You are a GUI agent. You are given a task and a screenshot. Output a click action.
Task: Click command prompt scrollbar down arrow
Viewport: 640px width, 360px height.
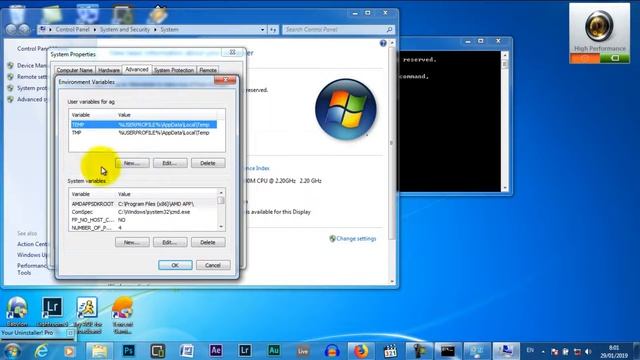tap(504, 188)
